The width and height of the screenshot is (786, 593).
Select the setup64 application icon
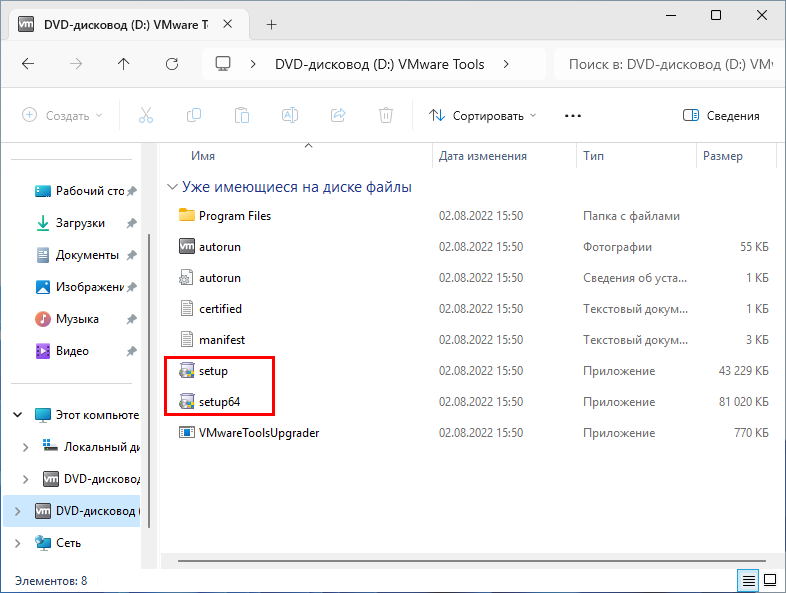(x=186, y=402)
